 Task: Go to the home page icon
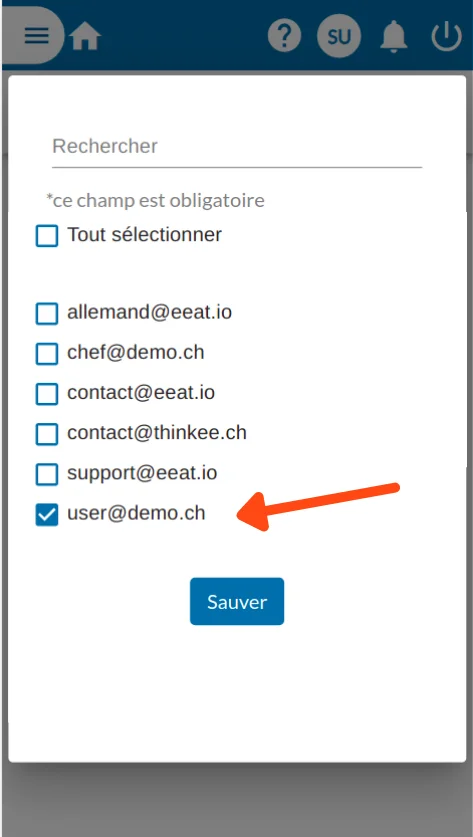[x=85, y=36]
